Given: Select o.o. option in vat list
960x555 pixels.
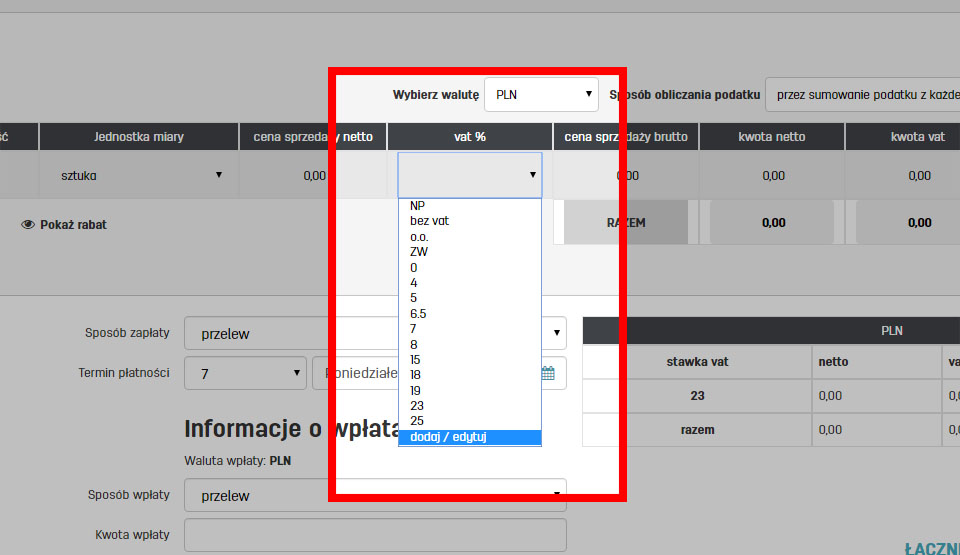Looking at the screenshot, I should [x=470, y=236].
